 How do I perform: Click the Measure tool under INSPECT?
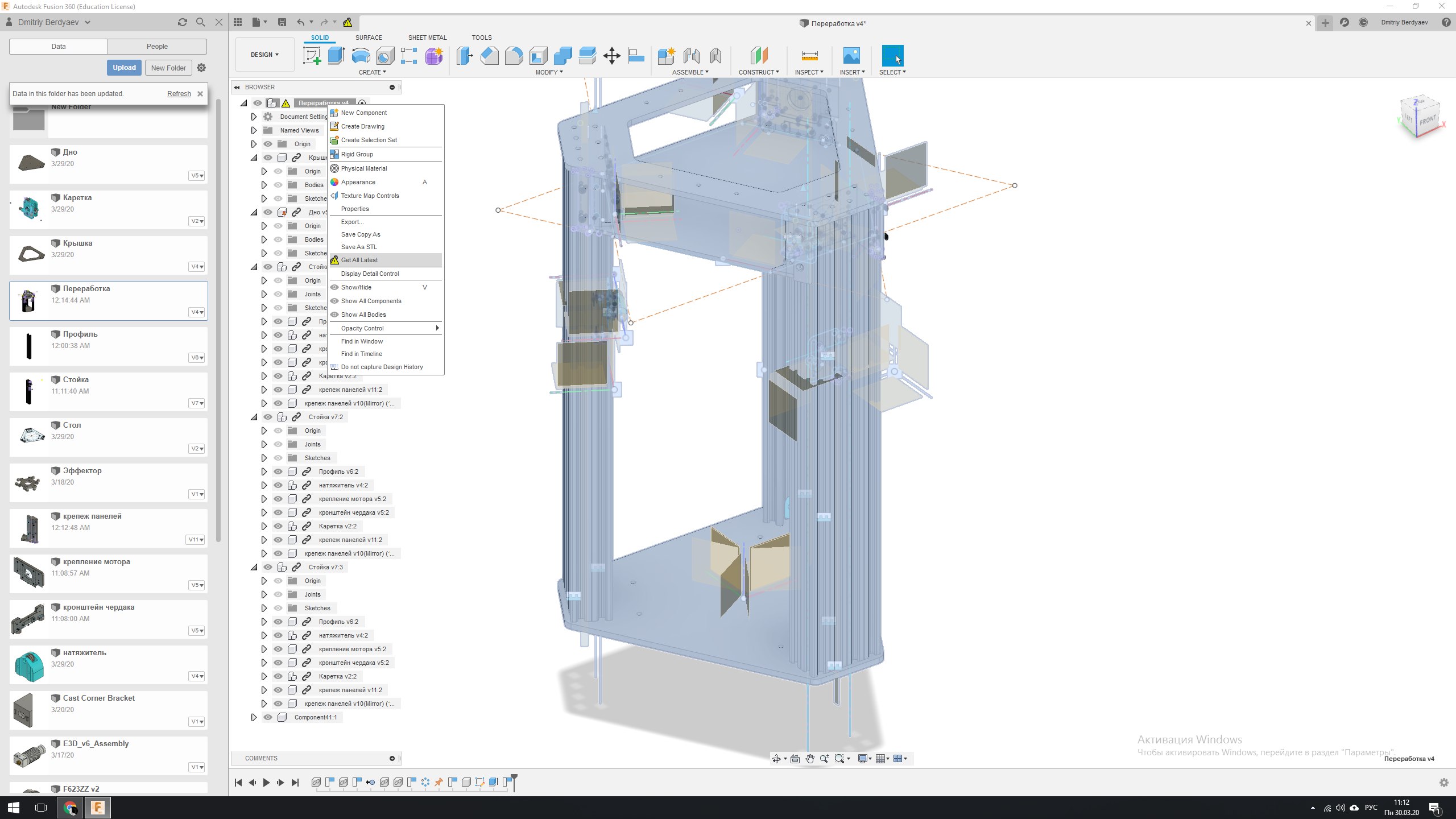tap(809, 56)
